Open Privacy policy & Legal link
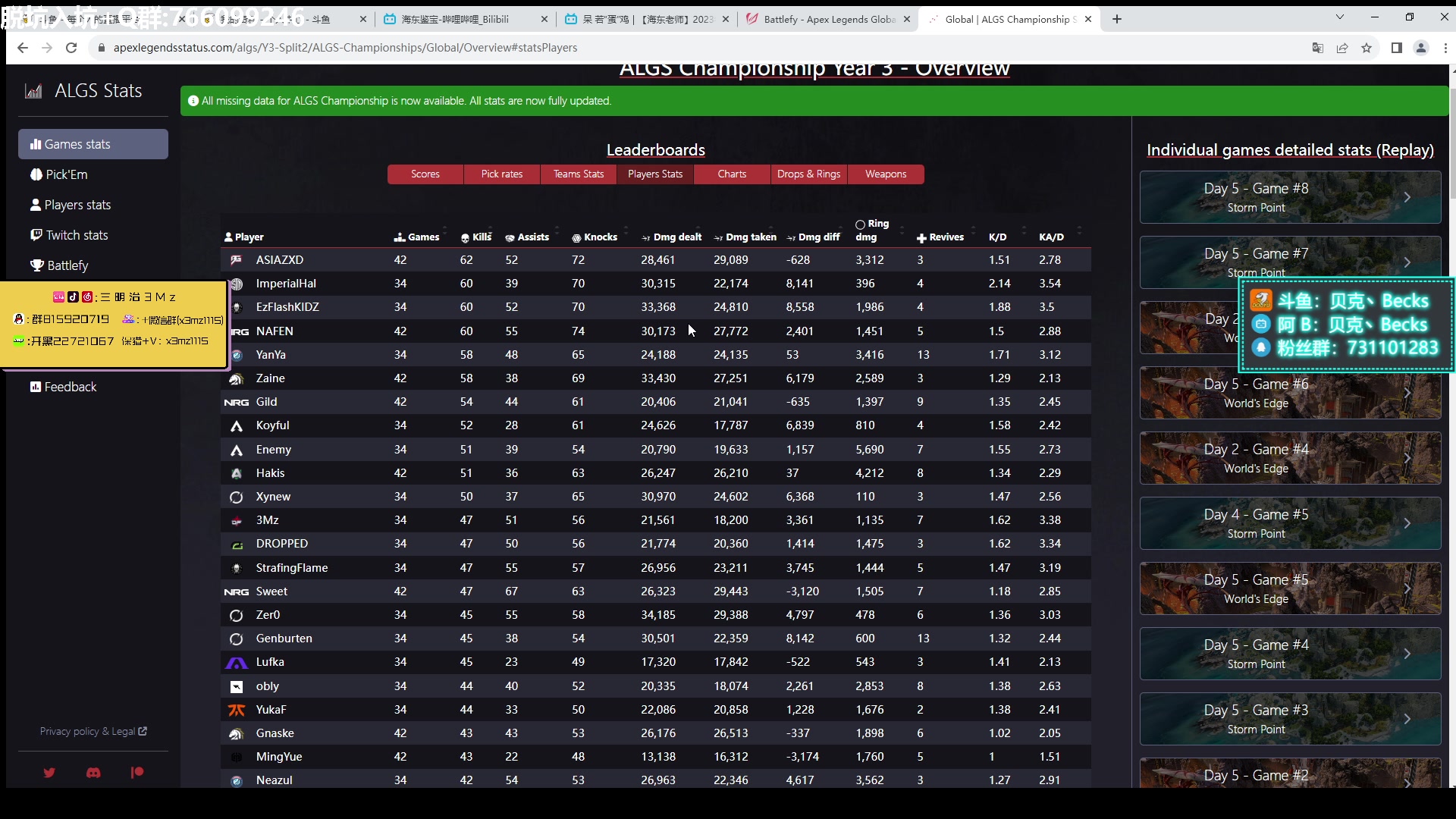The width and height of the screenshot is (1456, 819). coord(93,731)
